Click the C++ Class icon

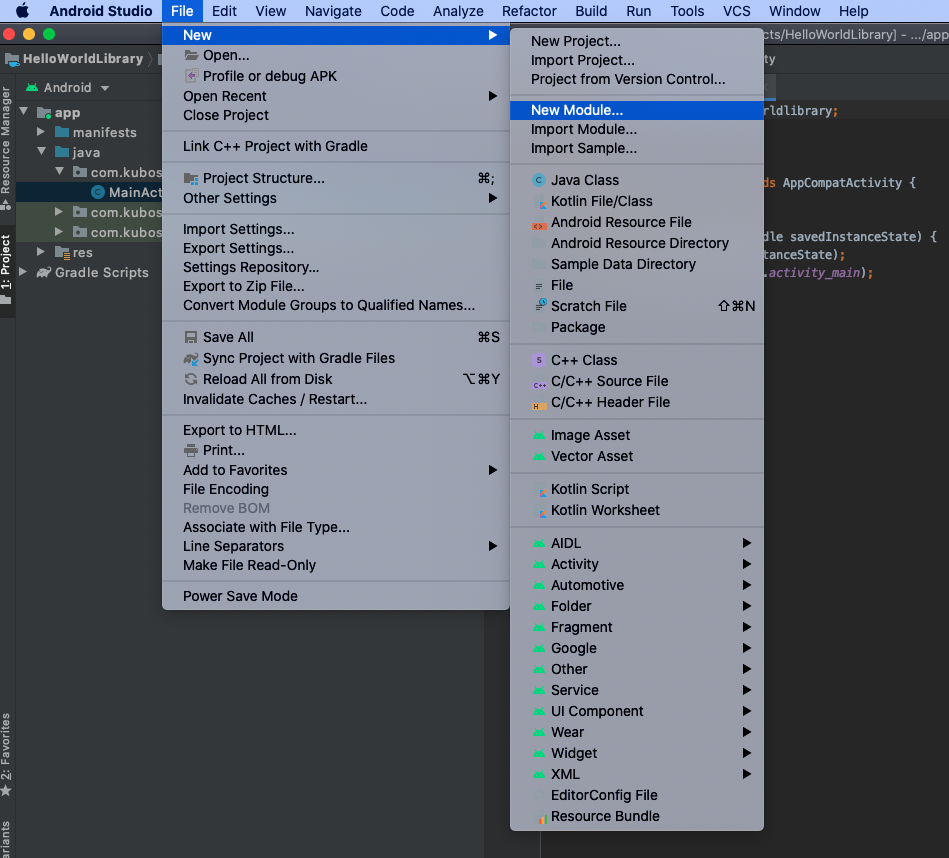pos(539,361)
